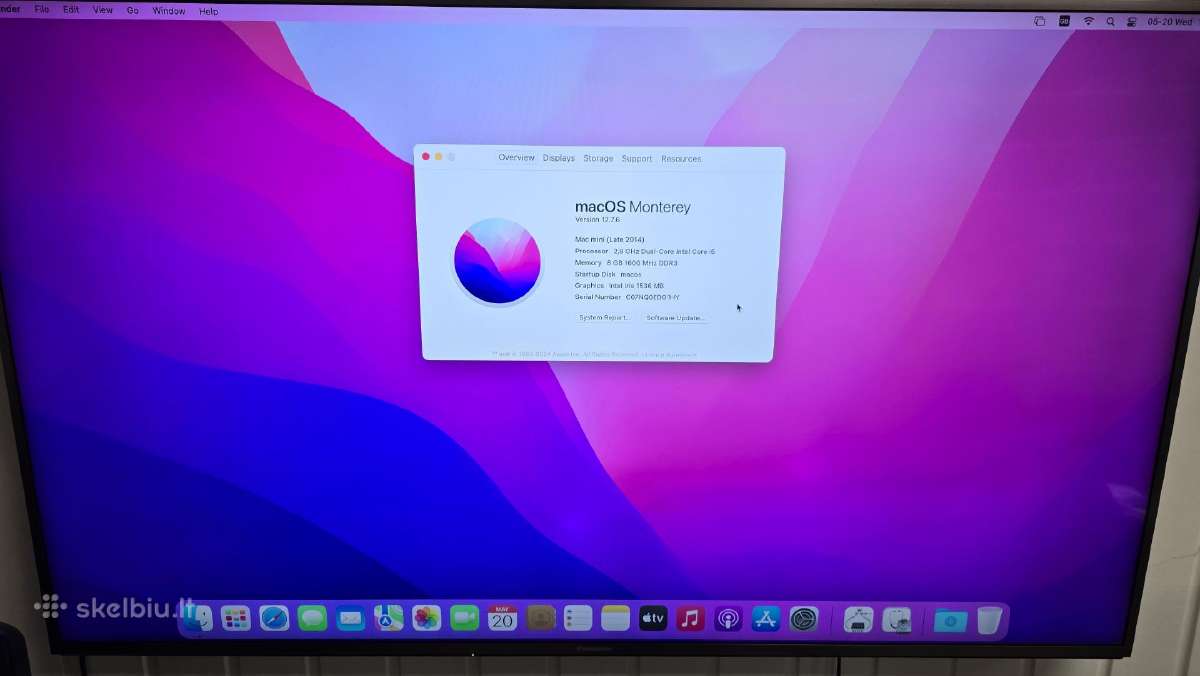Open System Preferences from the Dock
This screenshot has width=1200, height=676.
pyautogui.click(x=804, y=618)
